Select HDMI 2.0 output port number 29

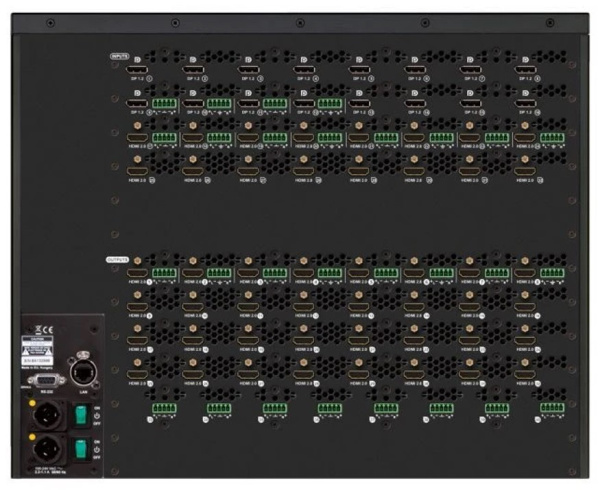tap(359, 374)
